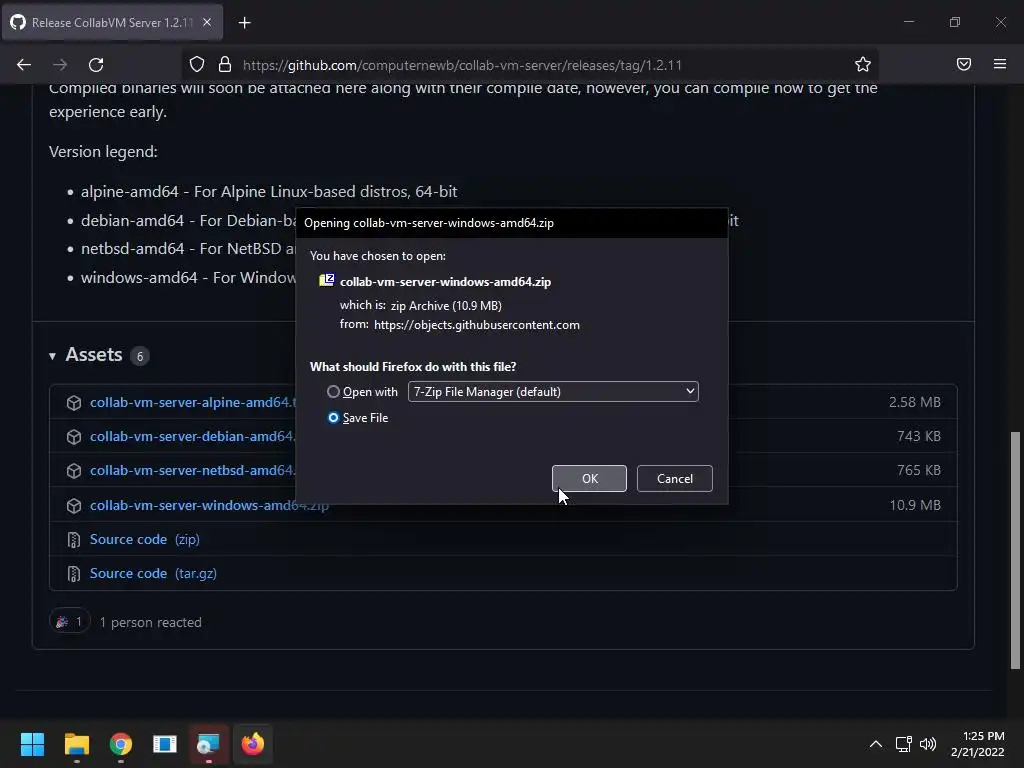Open collab-vm-server-alpine-amd64 asset link

pos(191,402)
